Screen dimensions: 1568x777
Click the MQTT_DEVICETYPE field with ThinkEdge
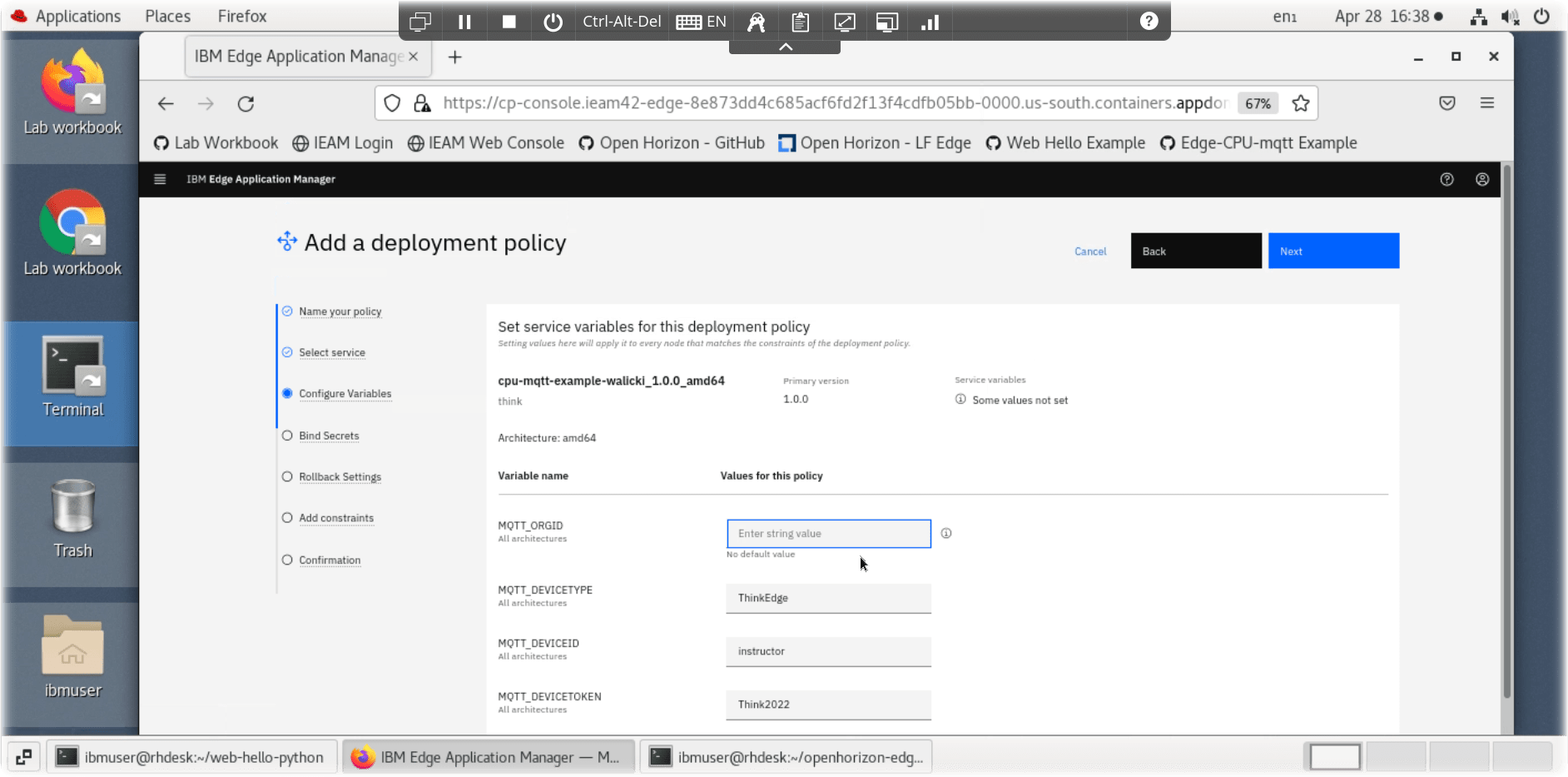coord(828,598)
